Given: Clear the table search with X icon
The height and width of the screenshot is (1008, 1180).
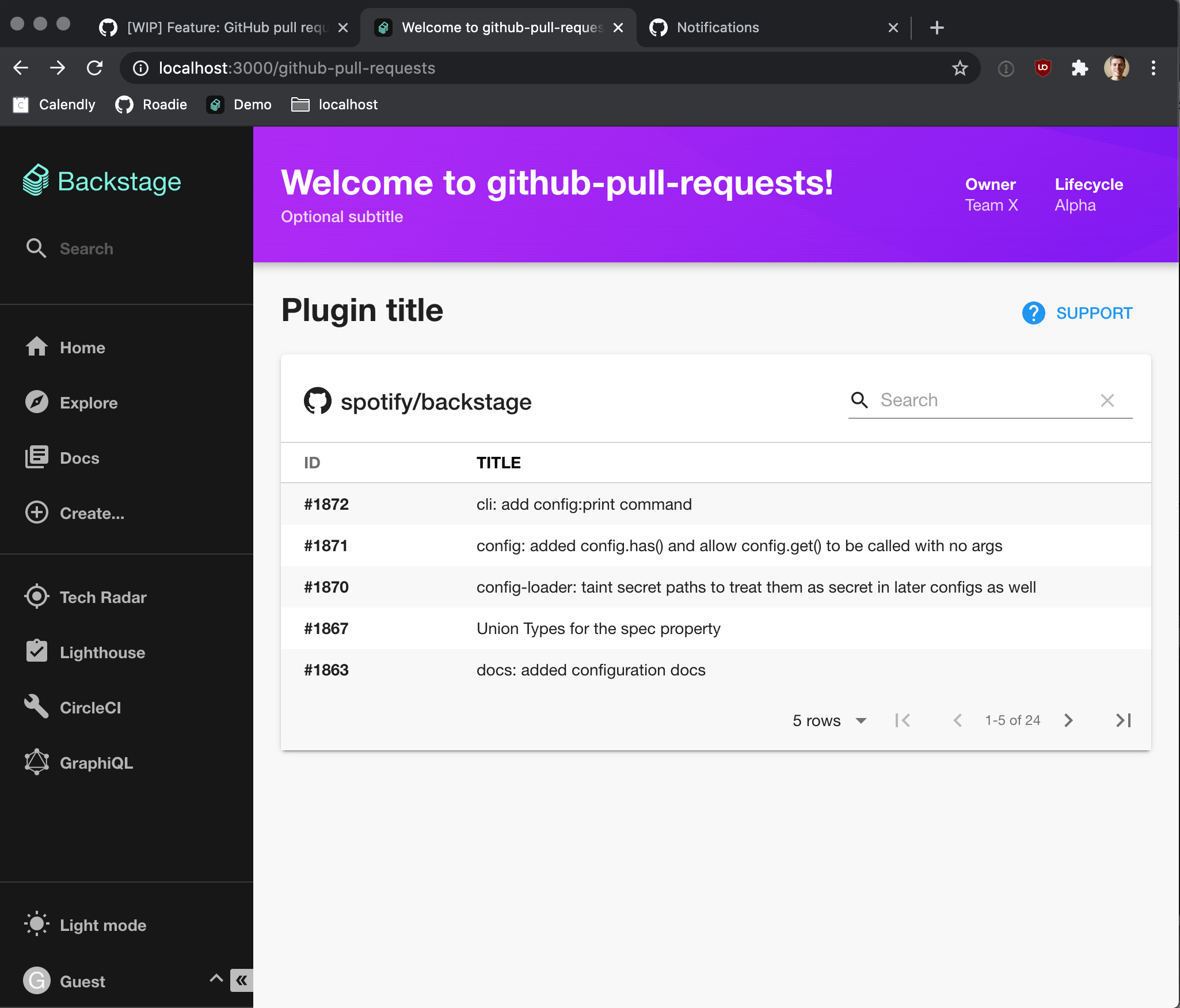Looking at the screenshot, I should [x=1107, y=400].
